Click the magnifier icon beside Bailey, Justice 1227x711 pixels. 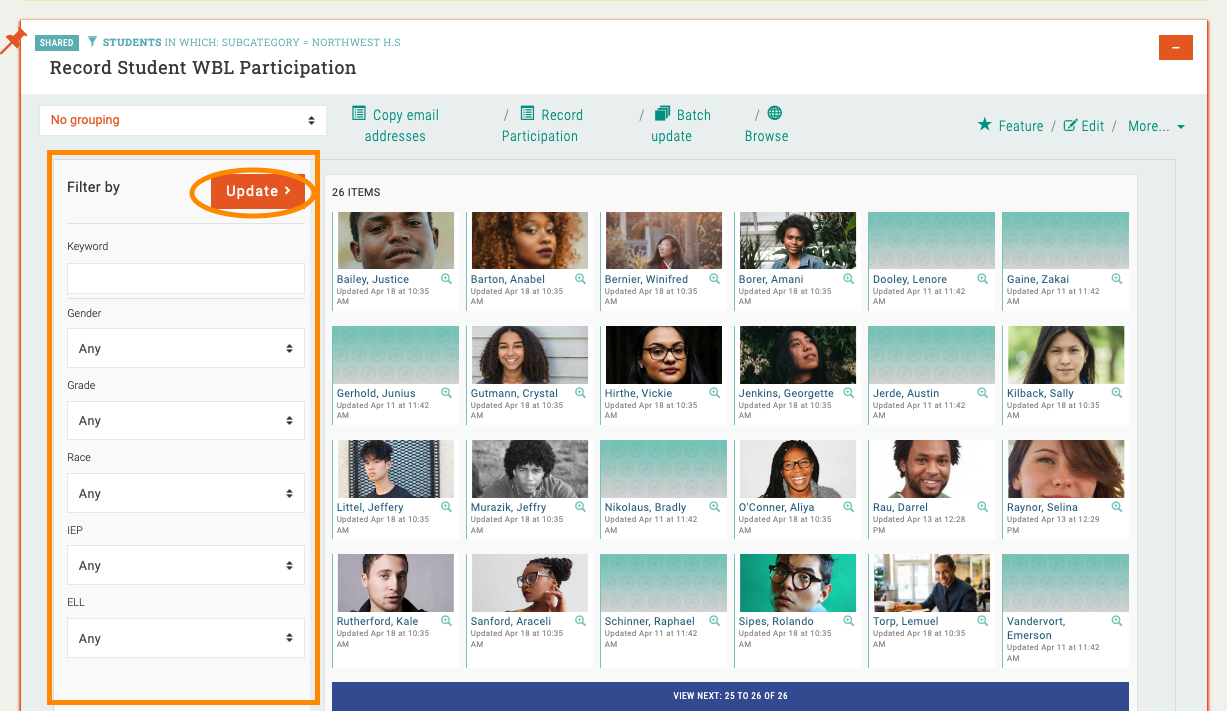click(447, 279)
